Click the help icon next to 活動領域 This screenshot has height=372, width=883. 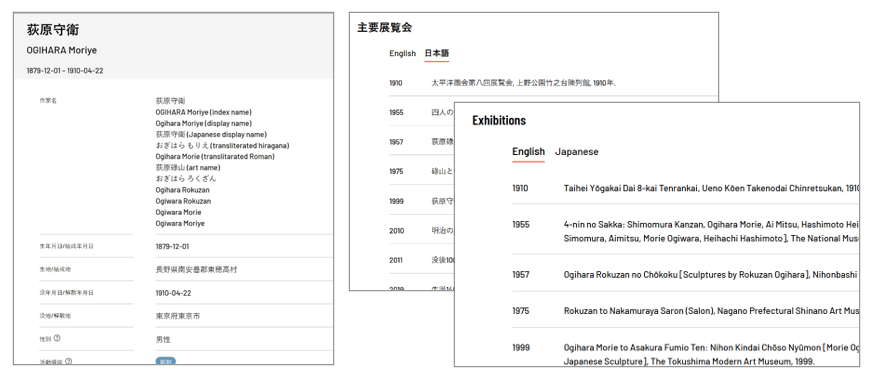pyautogui.click(x=68, y=361)
